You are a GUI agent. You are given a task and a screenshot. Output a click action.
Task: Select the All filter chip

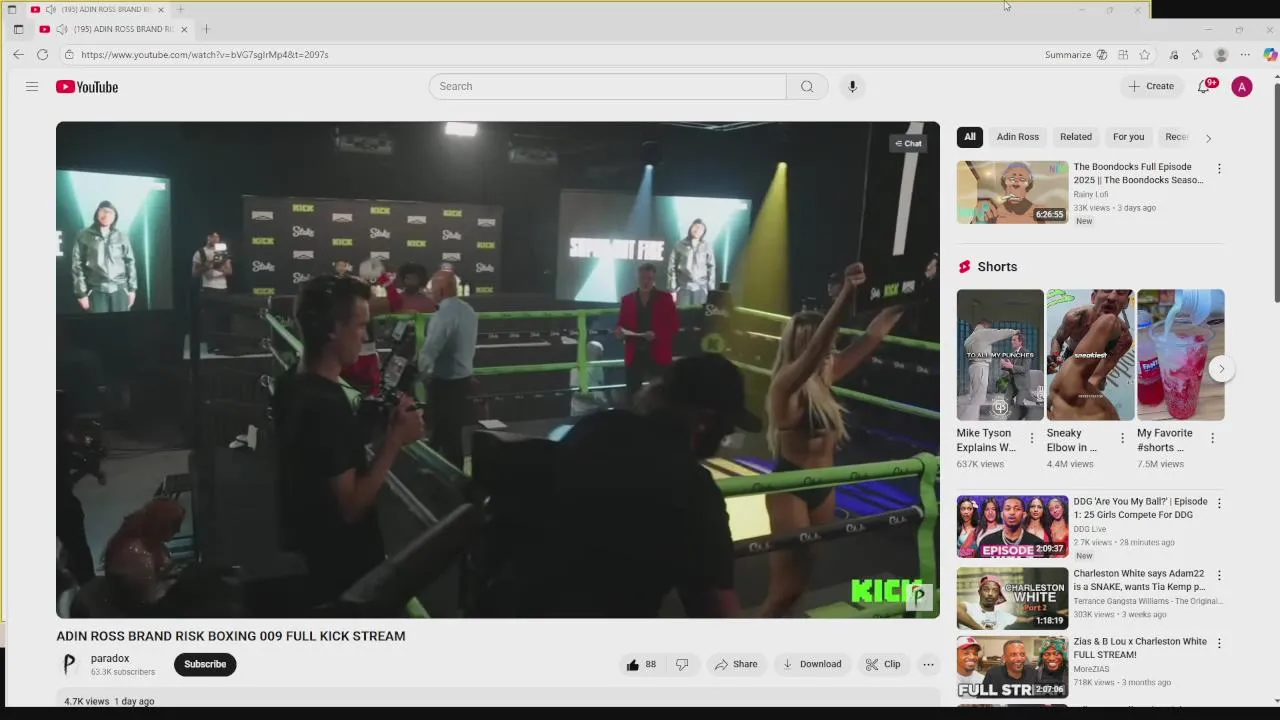970,137
